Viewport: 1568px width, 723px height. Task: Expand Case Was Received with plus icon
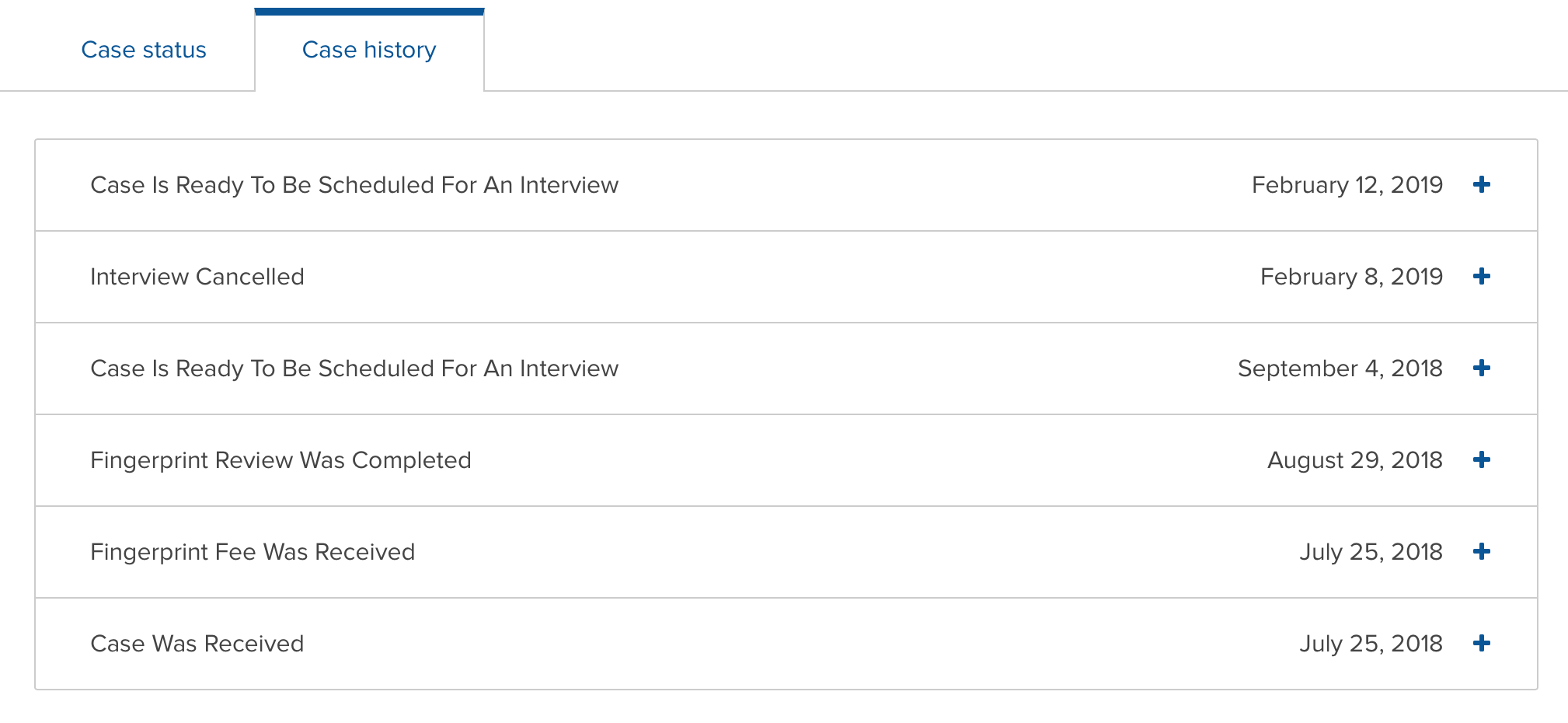[x=1482, y=643]
